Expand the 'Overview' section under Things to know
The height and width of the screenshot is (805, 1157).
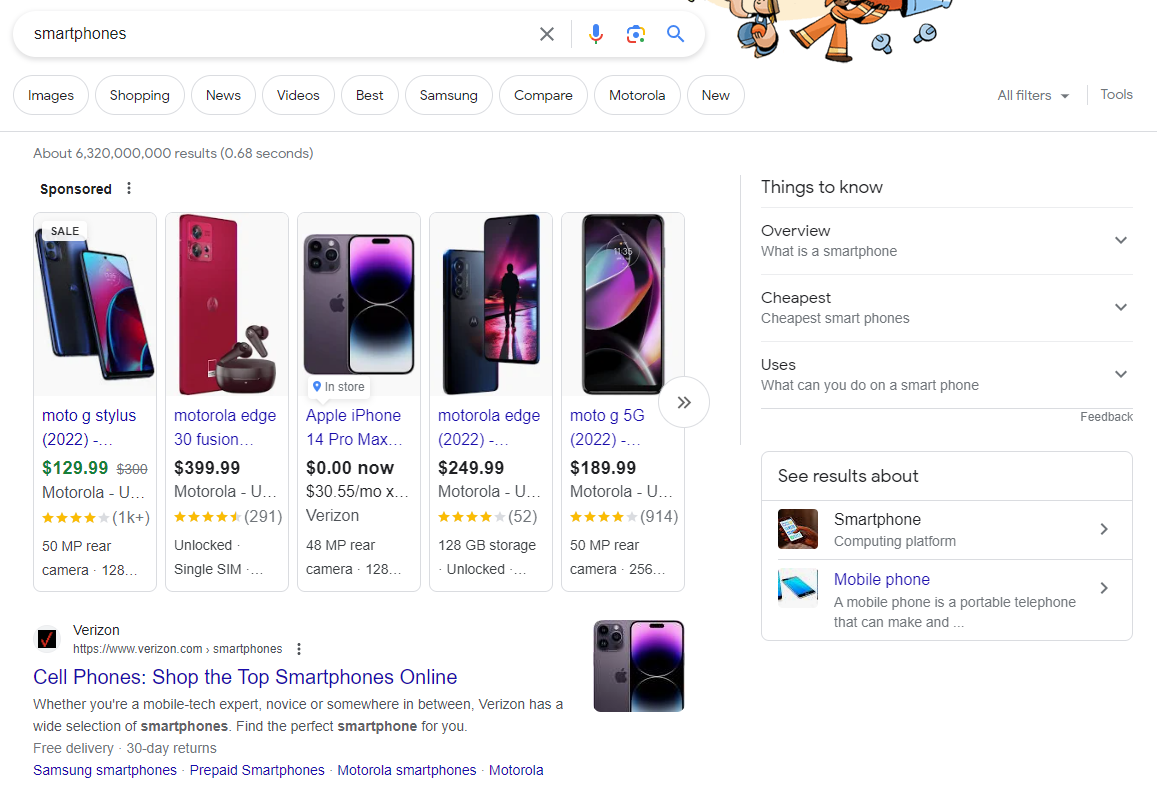point(1120,241)
